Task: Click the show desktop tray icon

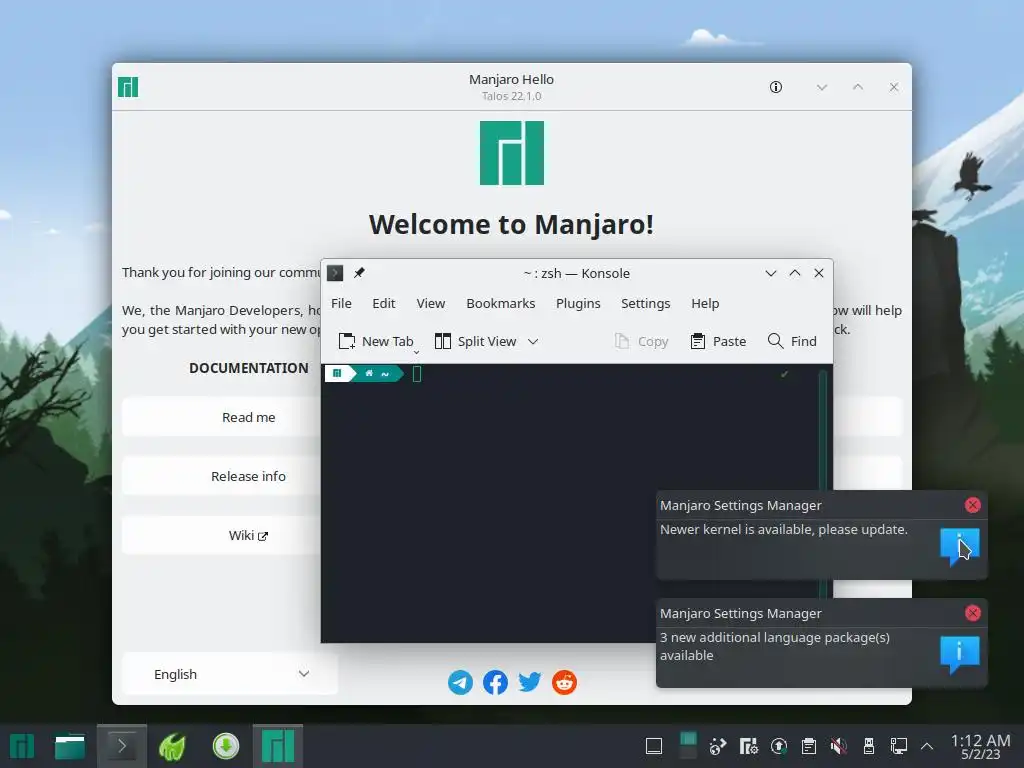Action: [654, 746]
